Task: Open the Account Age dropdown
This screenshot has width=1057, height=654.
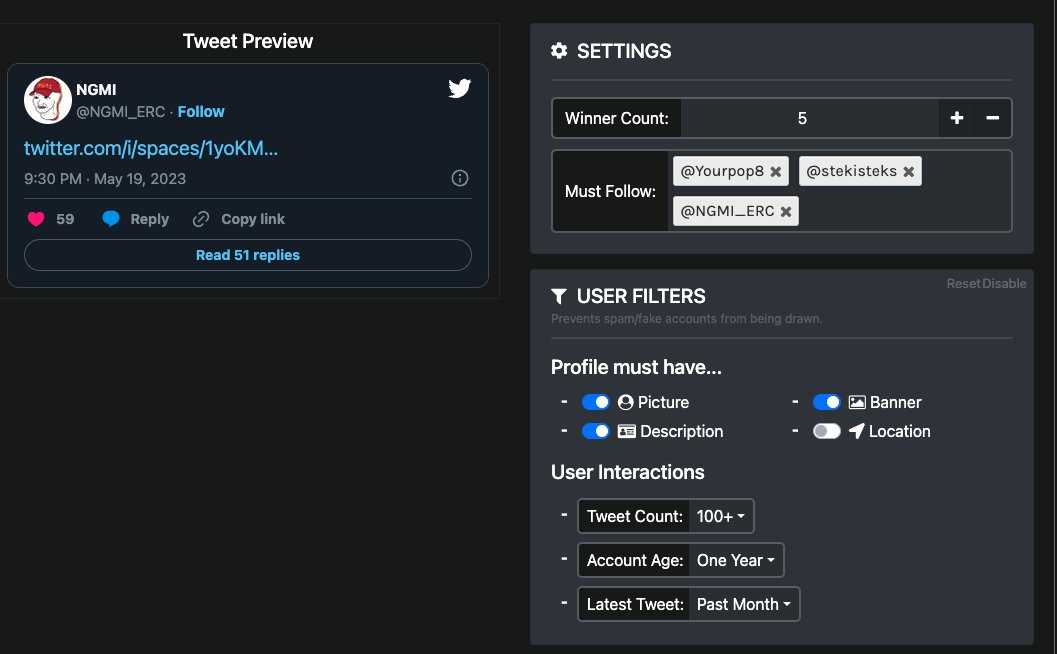Action: pyautogui.click(x=736, y=560)
